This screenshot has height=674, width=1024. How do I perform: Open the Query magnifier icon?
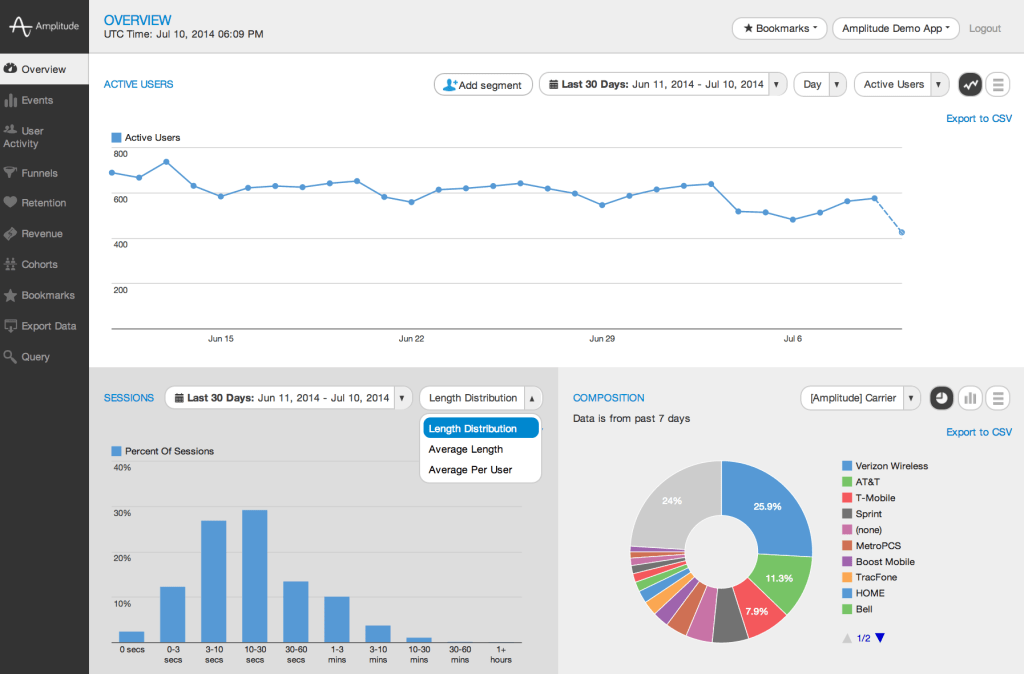(11, 357)
